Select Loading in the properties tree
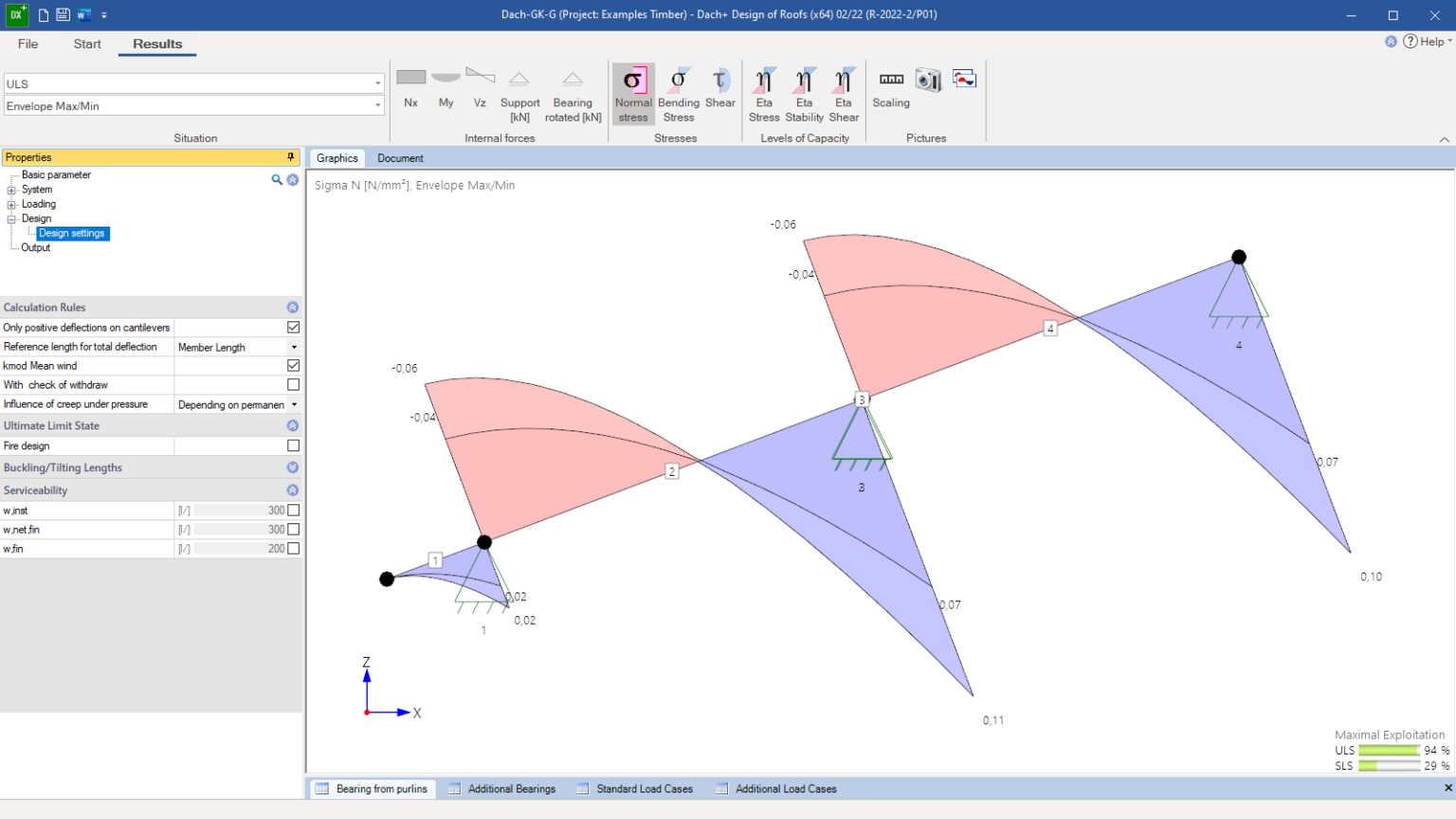This screenshot has height=819, width=1456. pyautogui.click(x=39, y=204)
